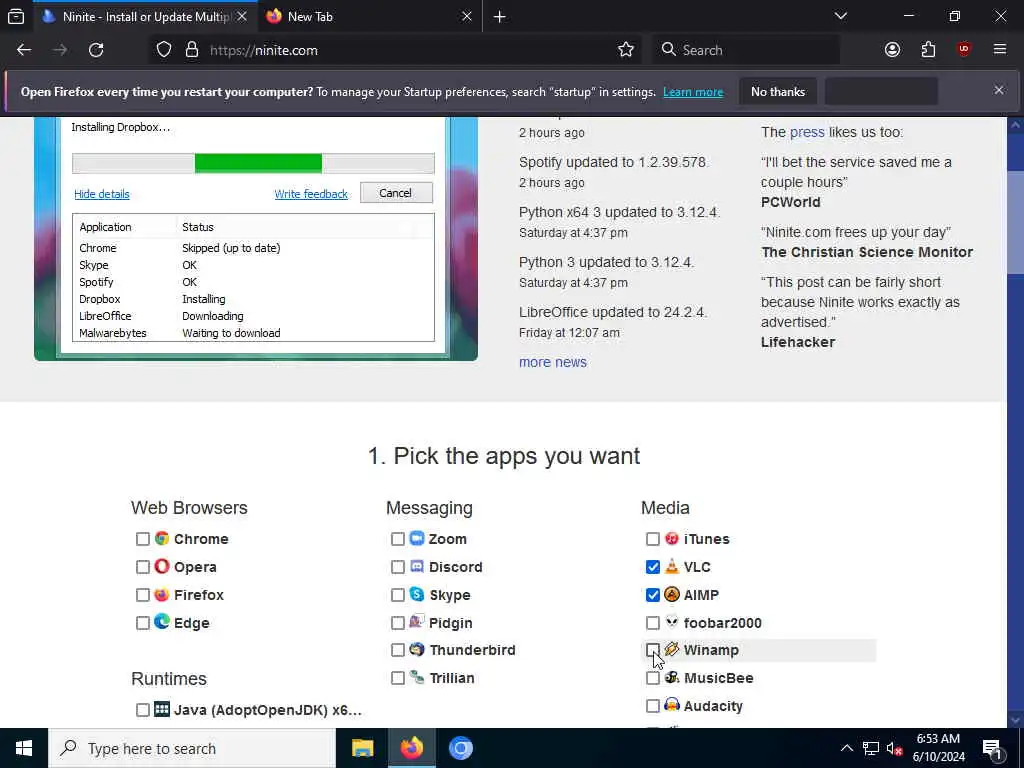Click the Trillian app icon
1024x768 pixels.
coord(417,677)
